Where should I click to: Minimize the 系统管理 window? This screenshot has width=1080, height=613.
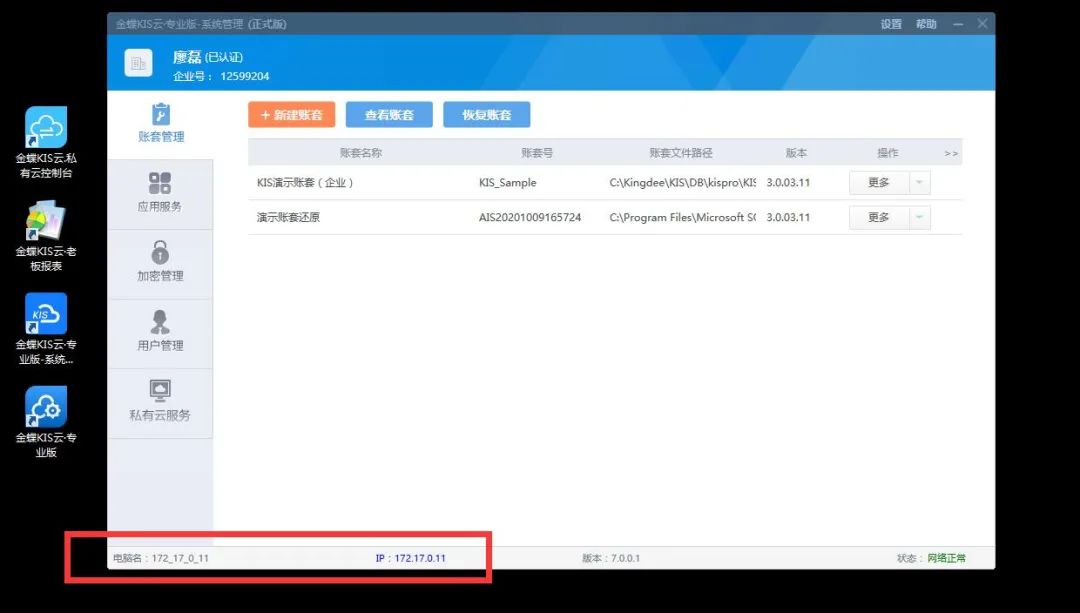coord(958,24)
